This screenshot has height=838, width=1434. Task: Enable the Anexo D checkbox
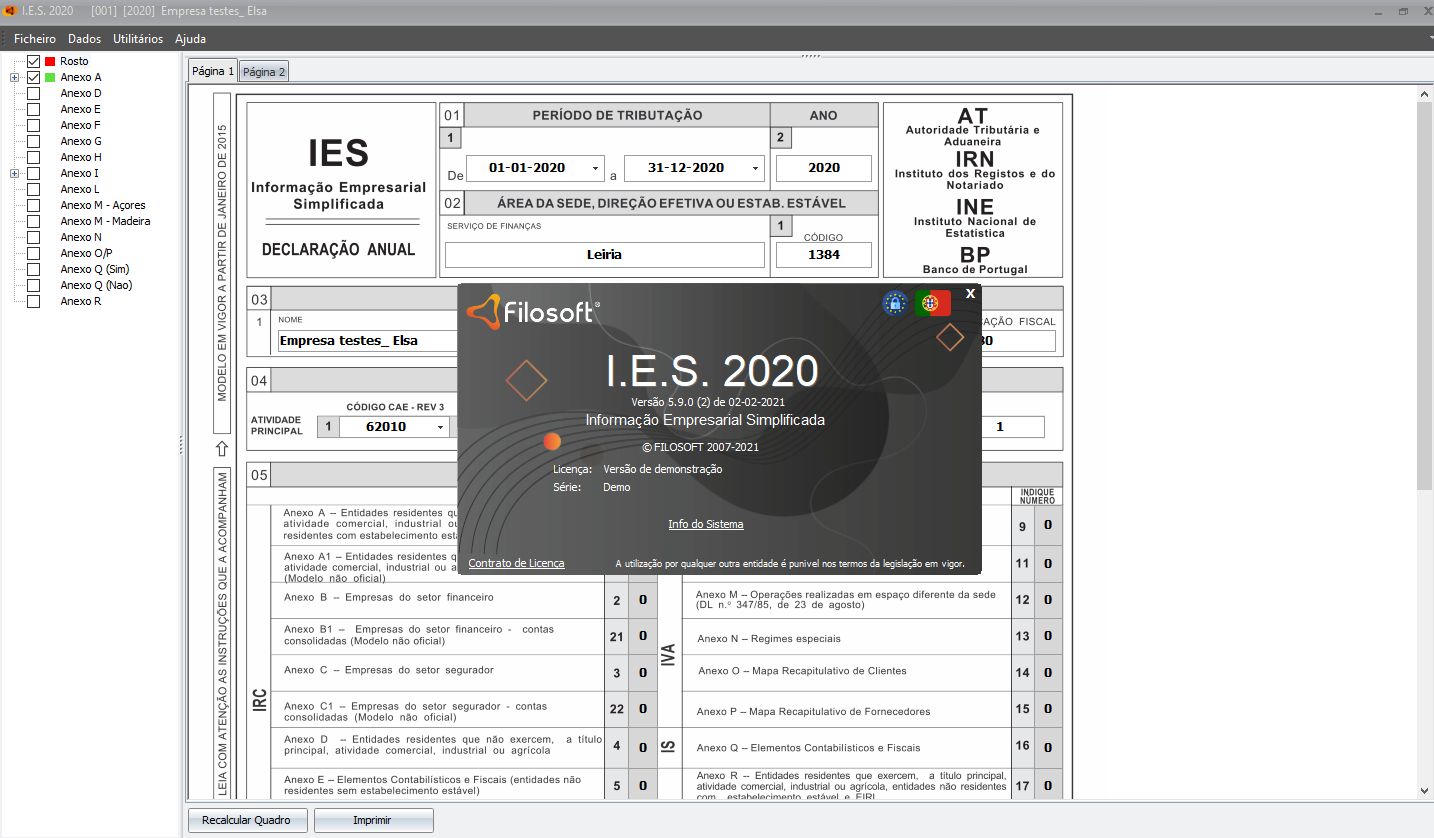(33, 93)
